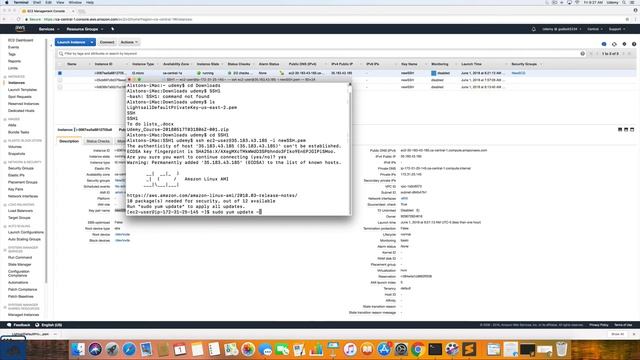Open the account user dropdown

(x=561, y=29)
